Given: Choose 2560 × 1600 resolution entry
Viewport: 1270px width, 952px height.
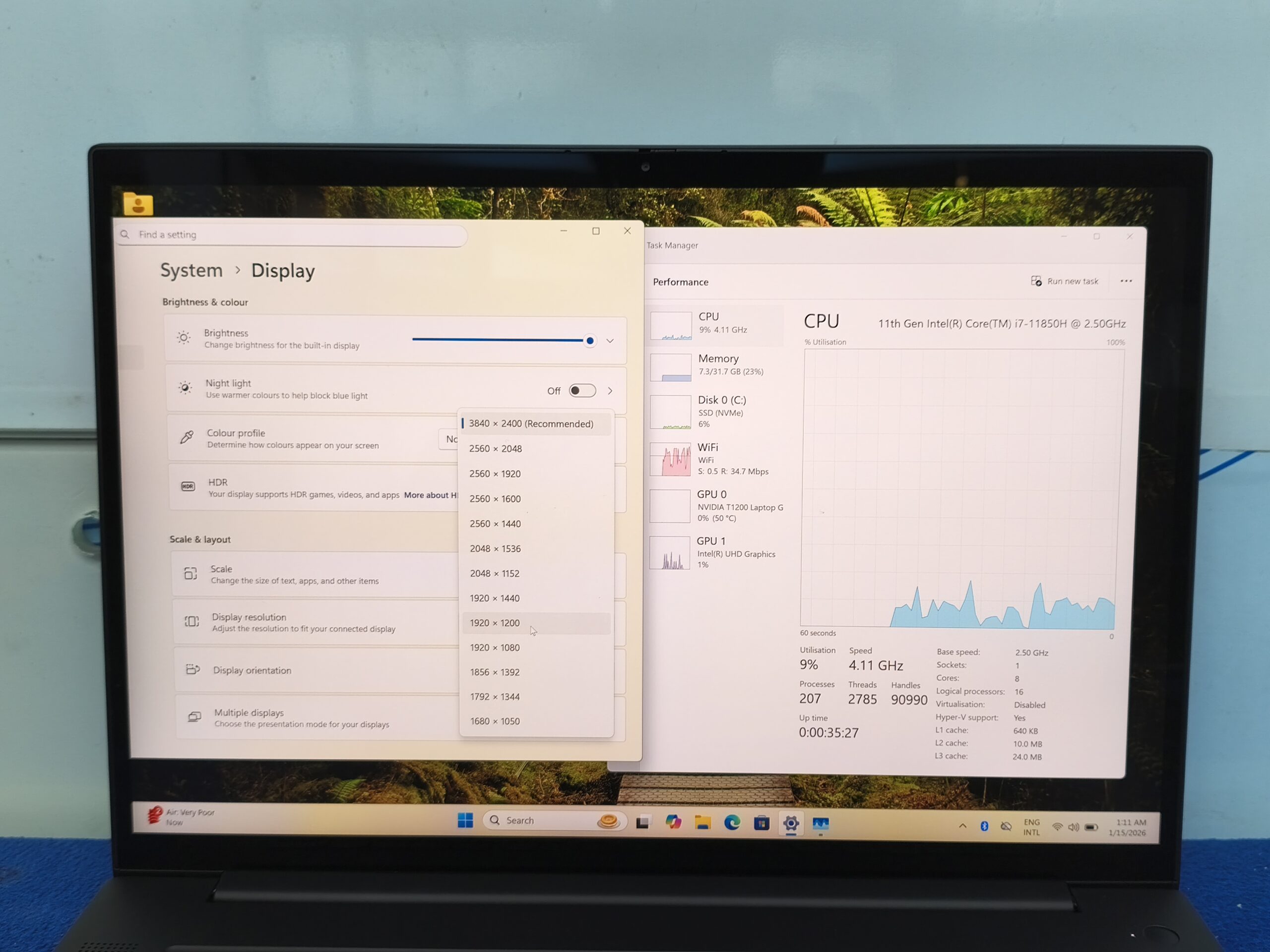Looking at the screenshot, I should pos(495,499).
